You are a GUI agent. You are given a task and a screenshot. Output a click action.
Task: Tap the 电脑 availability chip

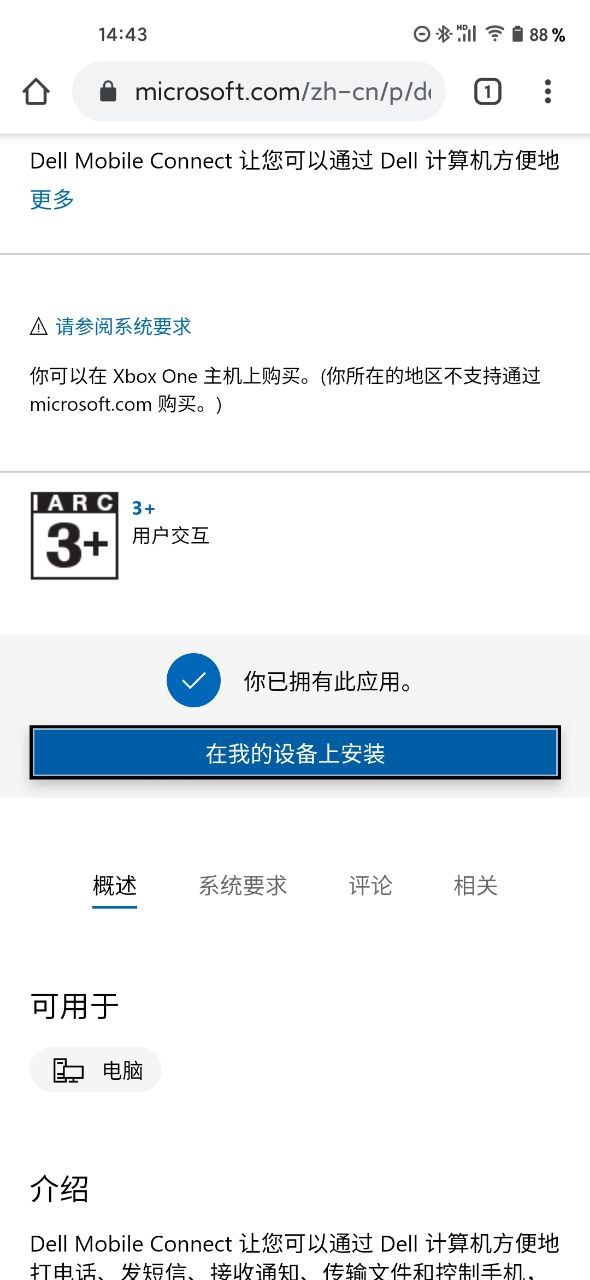click(96, 1070)
